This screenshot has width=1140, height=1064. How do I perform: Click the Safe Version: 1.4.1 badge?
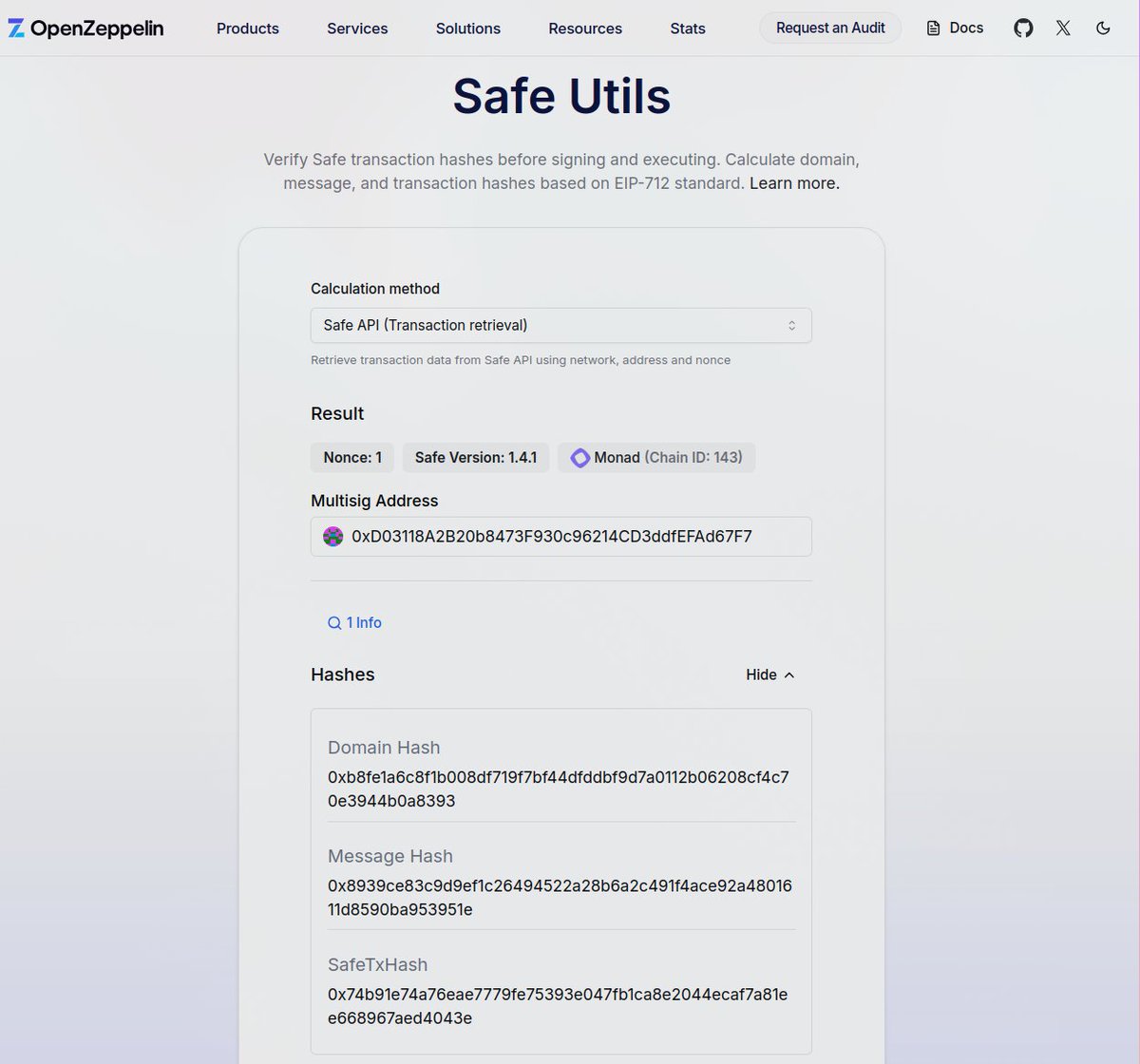point(476,458)
